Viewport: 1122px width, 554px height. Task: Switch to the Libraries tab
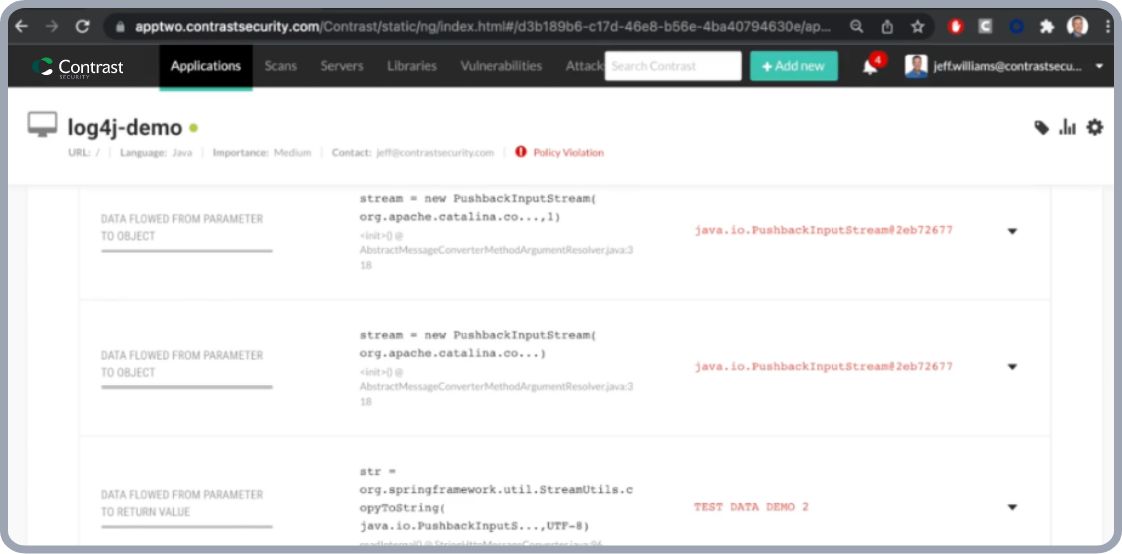coord(412,66)
